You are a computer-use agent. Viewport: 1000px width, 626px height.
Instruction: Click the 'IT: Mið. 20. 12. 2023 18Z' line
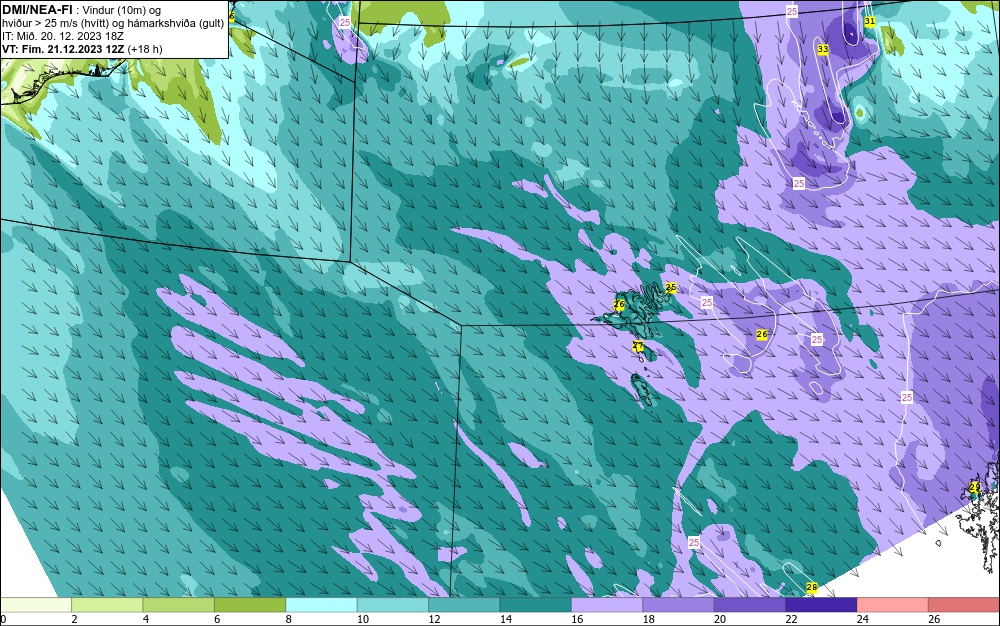[x=63, y=36]
